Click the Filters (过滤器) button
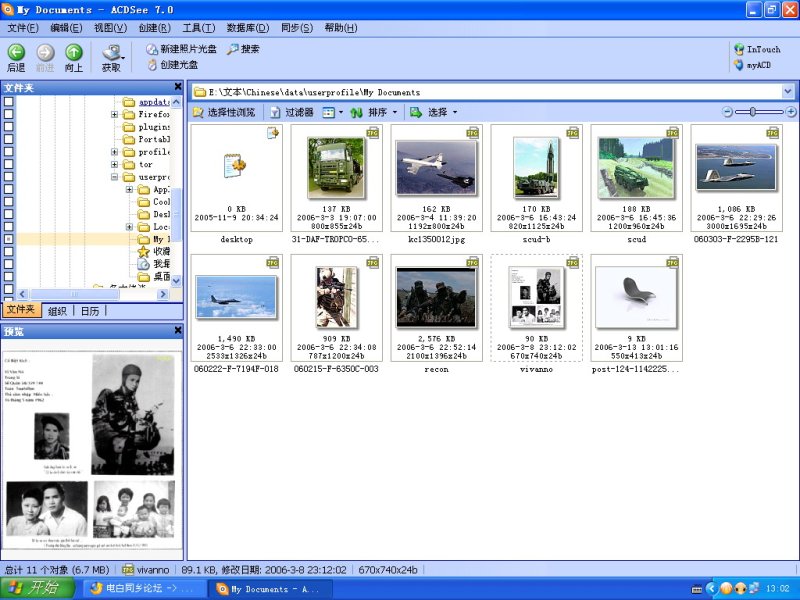 coord(291,113)
